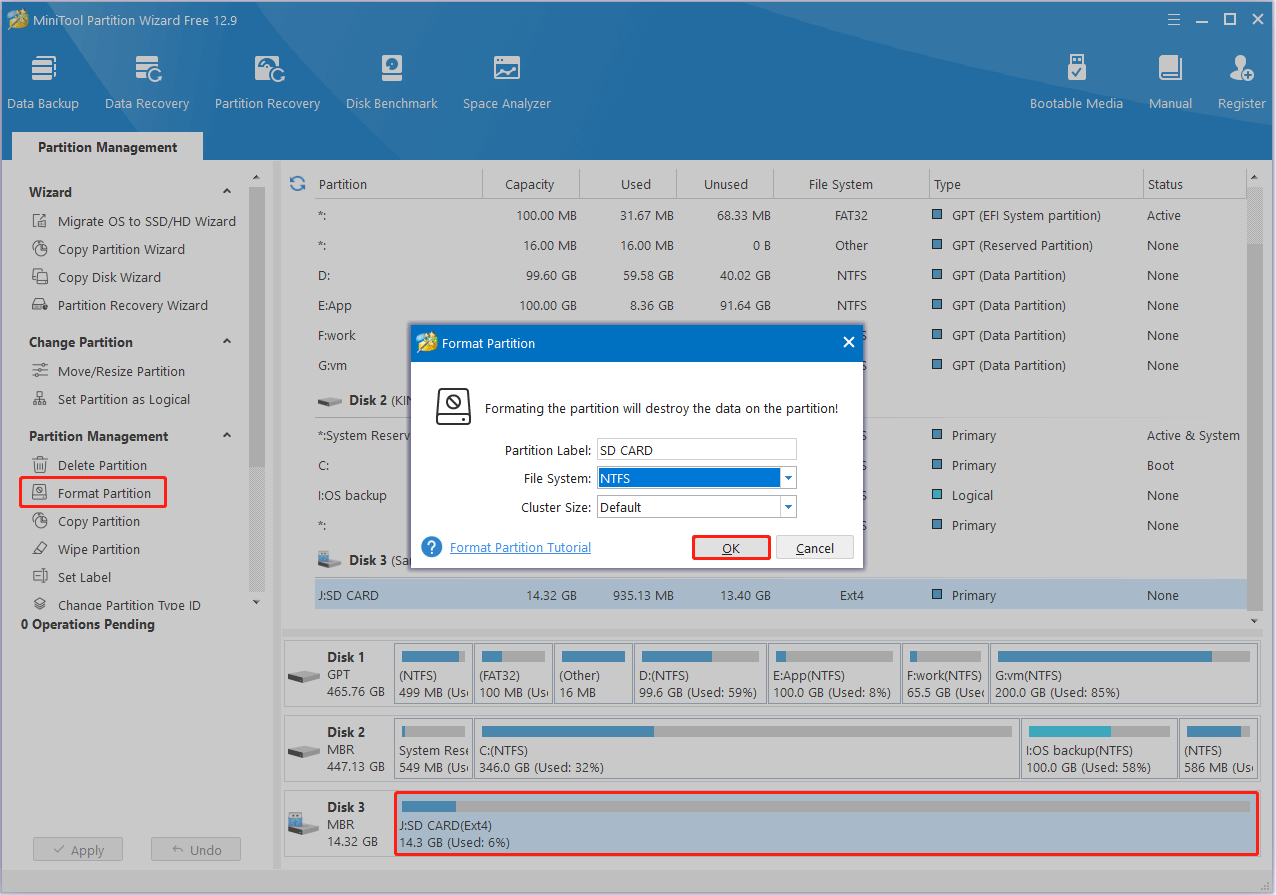Image resolution: width=1276 pixels, height=895 pixels.
Task: Collapse the Change Partition section
Action: (x=227, y=342)
